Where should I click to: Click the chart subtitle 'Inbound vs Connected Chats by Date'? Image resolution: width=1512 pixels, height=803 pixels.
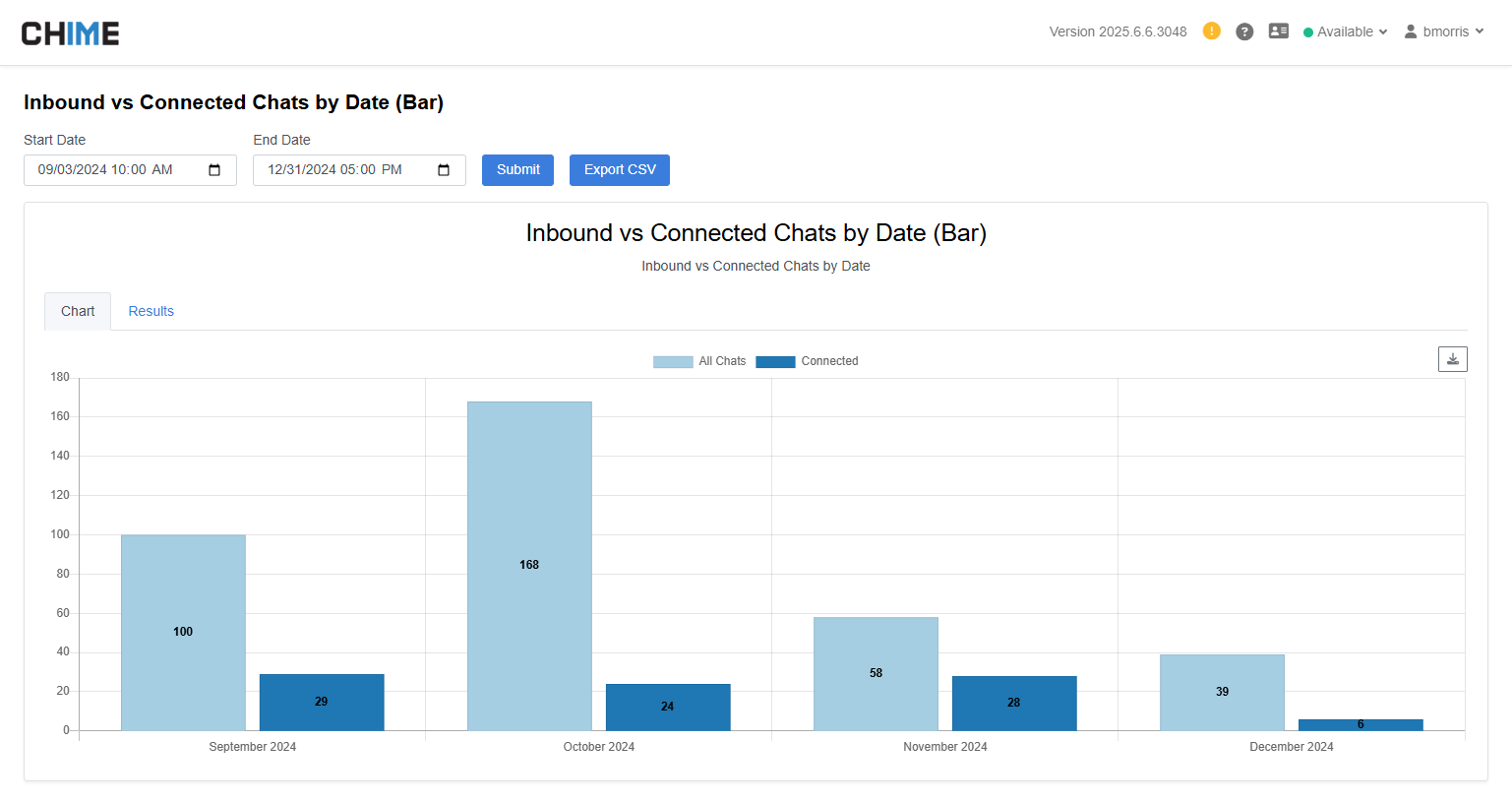pos(756,266)
